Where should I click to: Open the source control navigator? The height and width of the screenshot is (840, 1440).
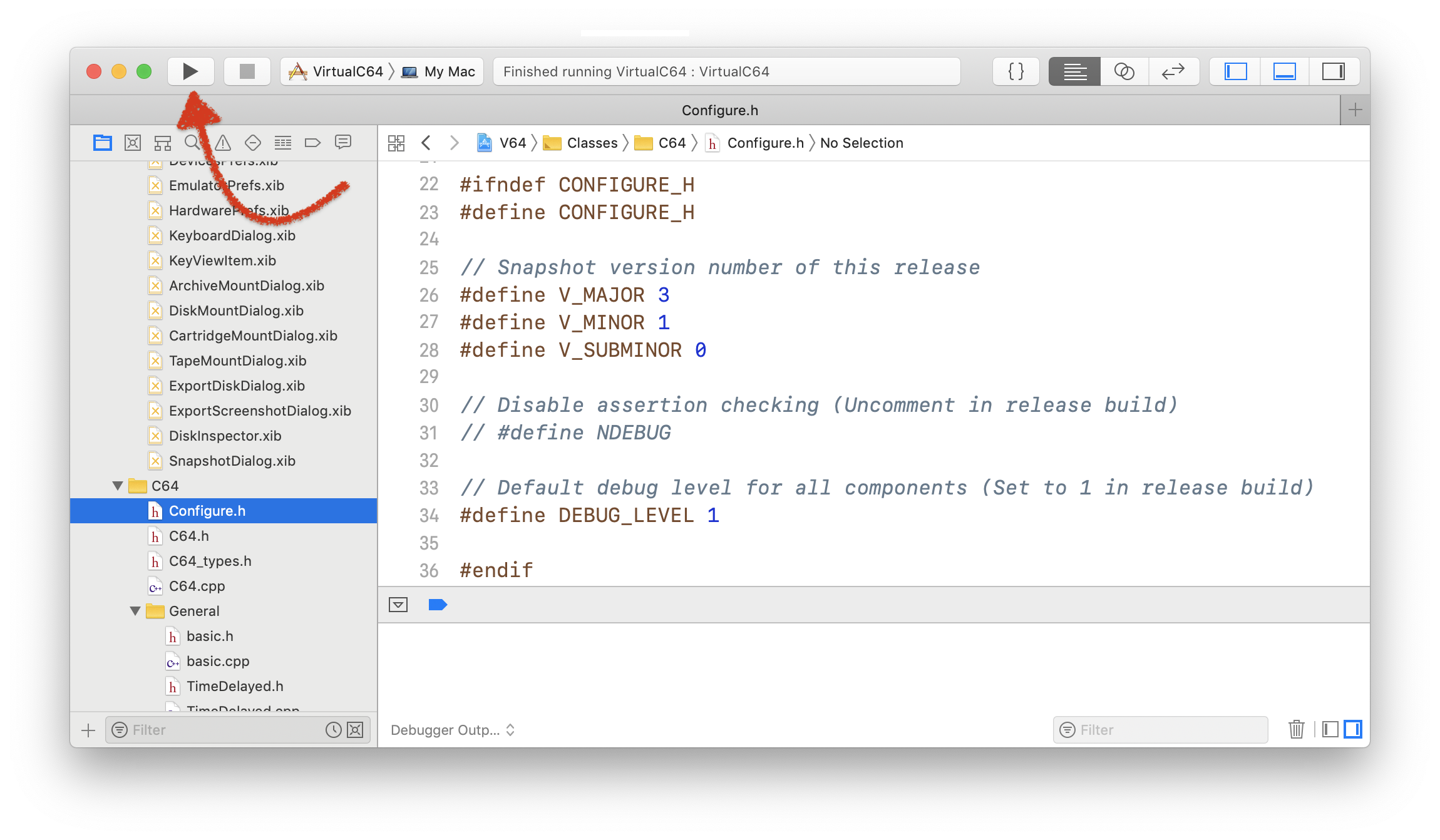click(x=133, y=143)
